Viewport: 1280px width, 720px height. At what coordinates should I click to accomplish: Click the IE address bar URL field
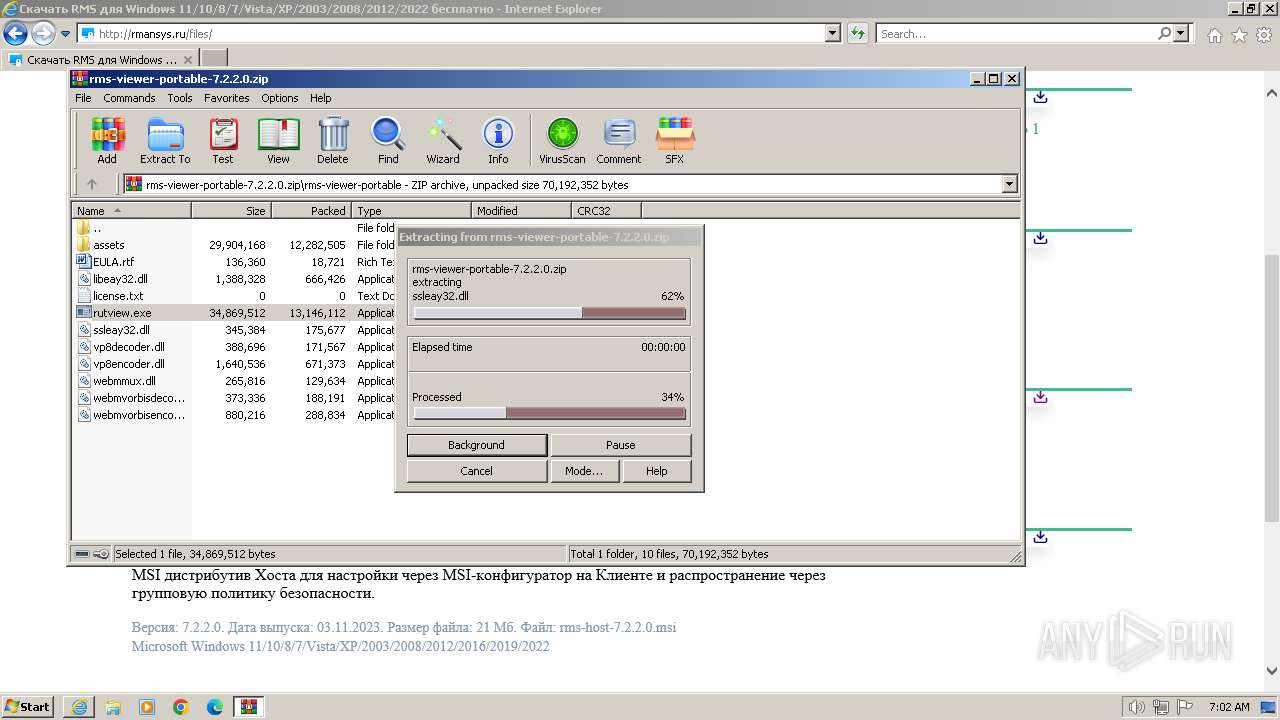(452, 33)
